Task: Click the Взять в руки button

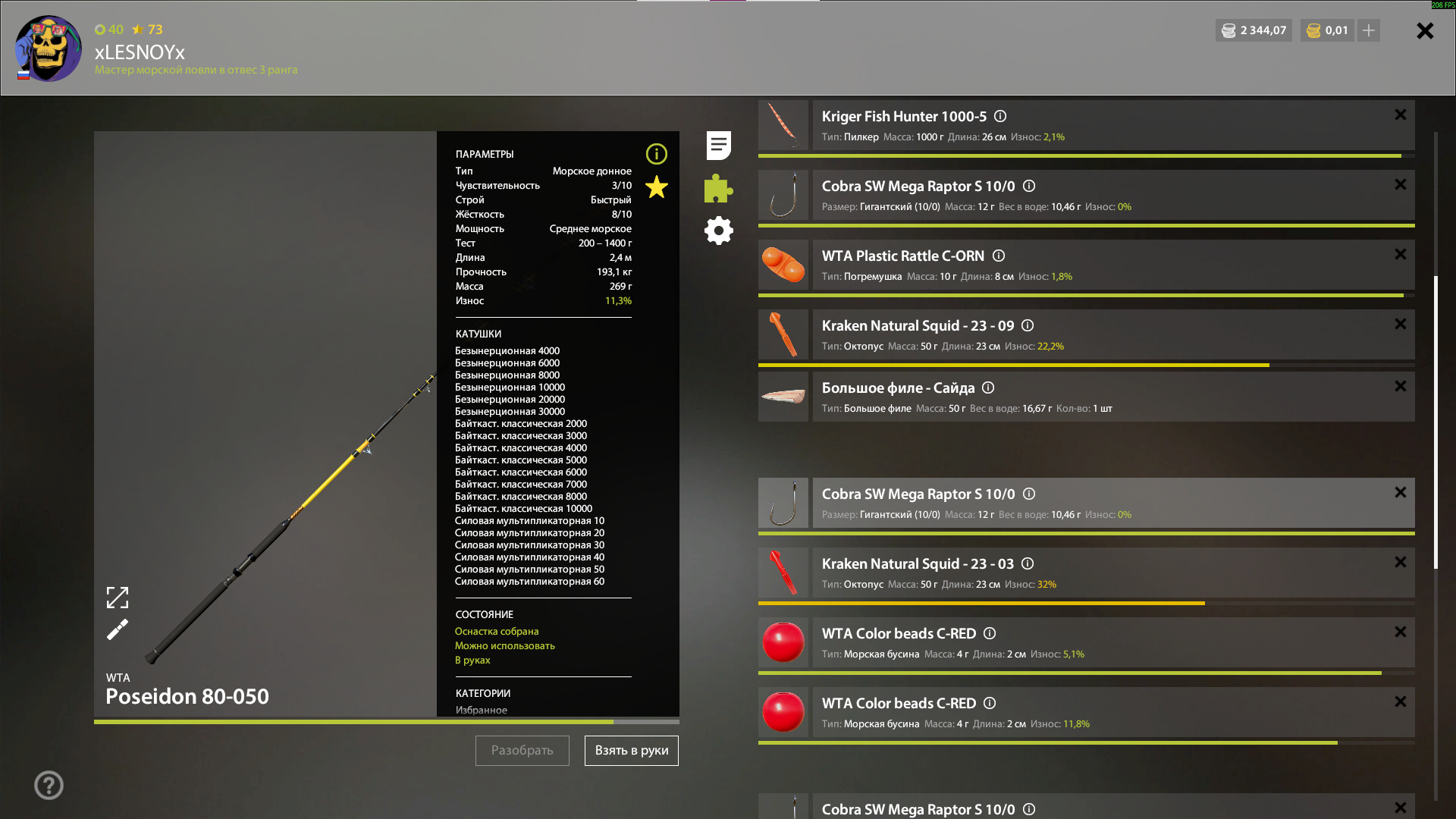Action: tap(632, 751)
